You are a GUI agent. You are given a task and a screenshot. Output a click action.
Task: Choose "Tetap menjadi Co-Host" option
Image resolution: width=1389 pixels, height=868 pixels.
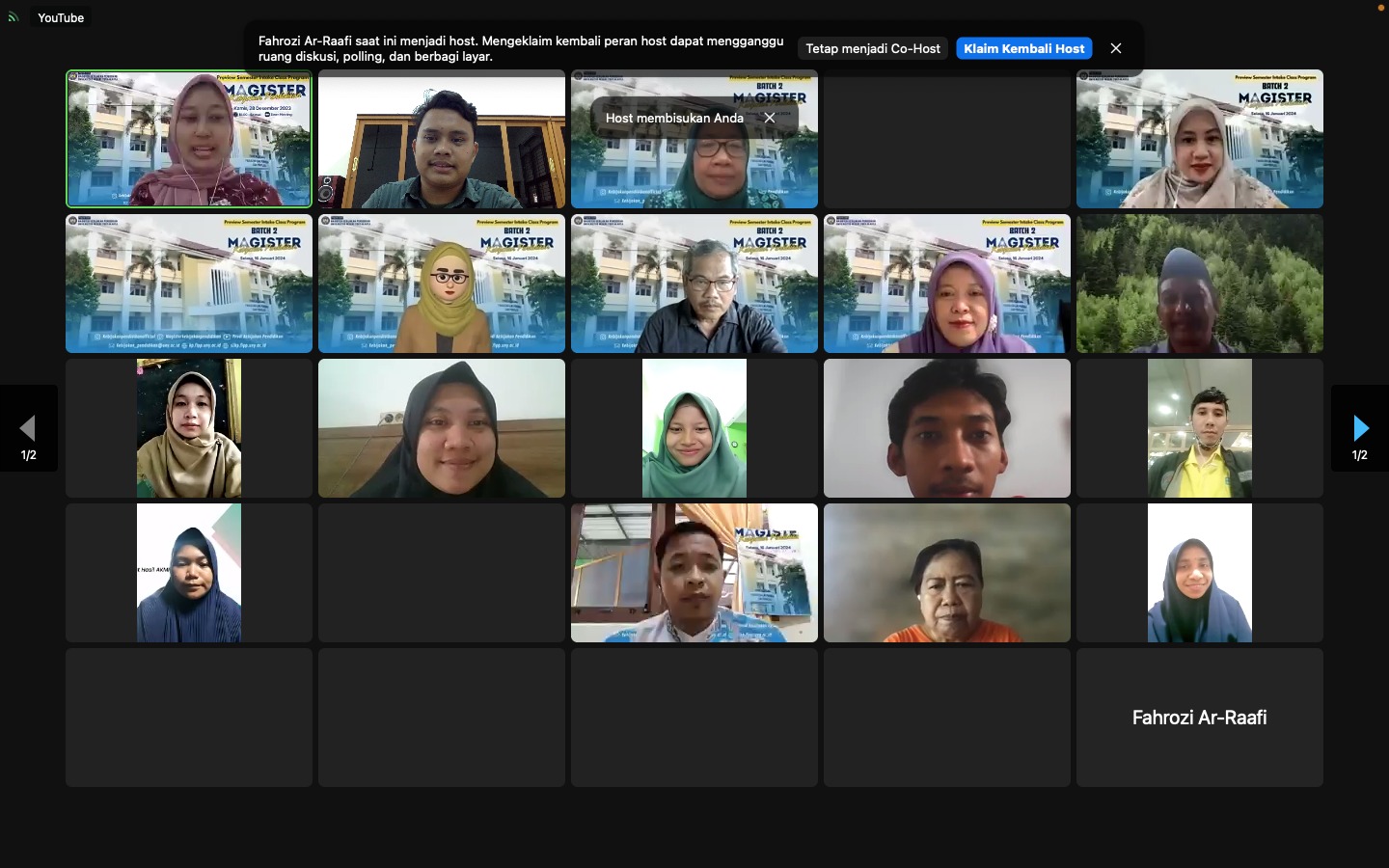pyautogui.click(x=872, y=48)
